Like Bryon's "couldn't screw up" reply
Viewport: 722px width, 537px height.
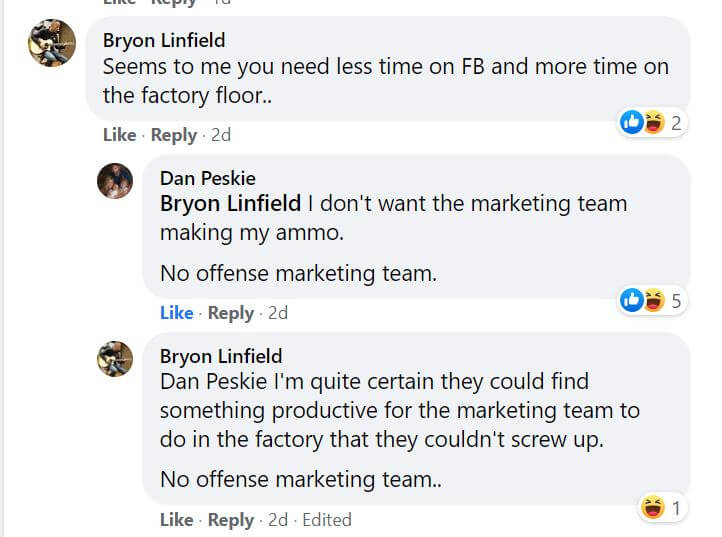tap(176, 520)
